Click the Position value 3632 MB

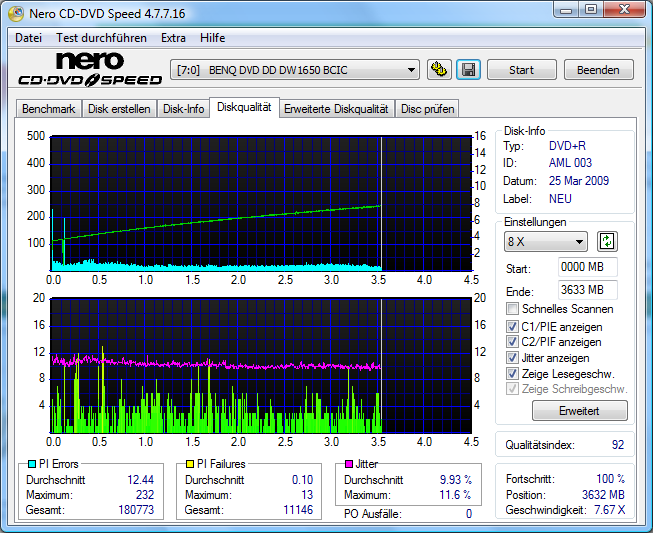click(603, 495)
